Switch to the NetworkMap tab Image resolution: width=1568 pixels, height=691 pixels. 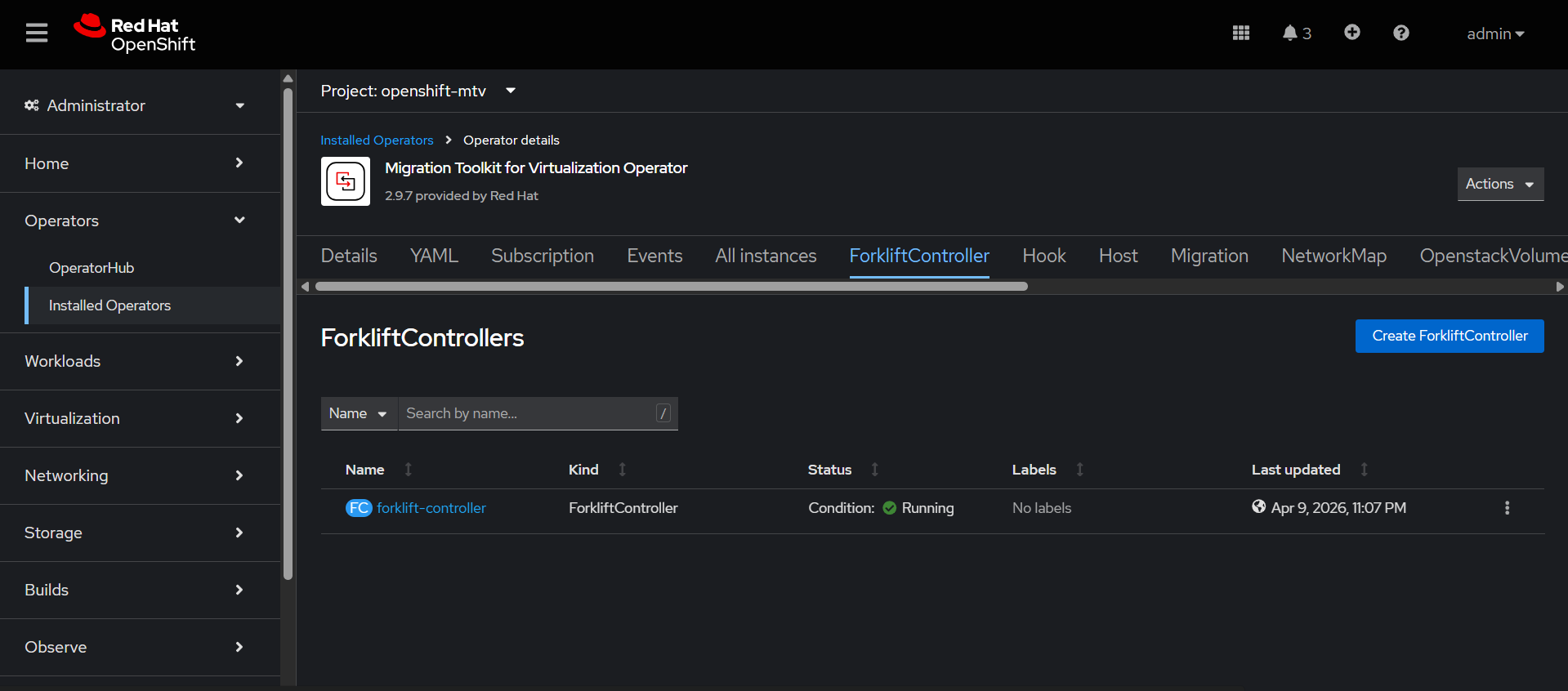click(x=1333, y=256)
